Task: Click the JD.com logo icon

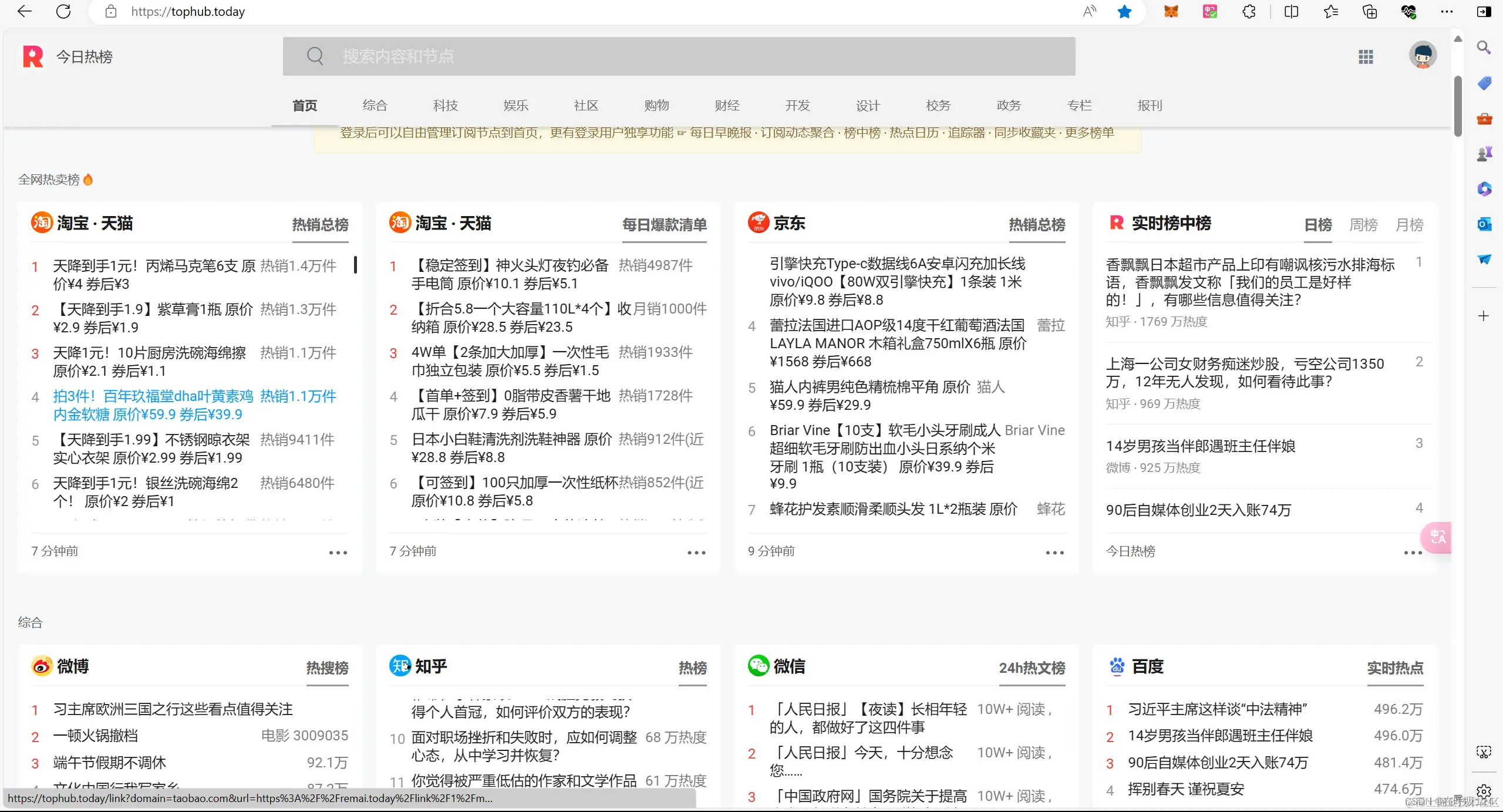Action: (759, 223)
